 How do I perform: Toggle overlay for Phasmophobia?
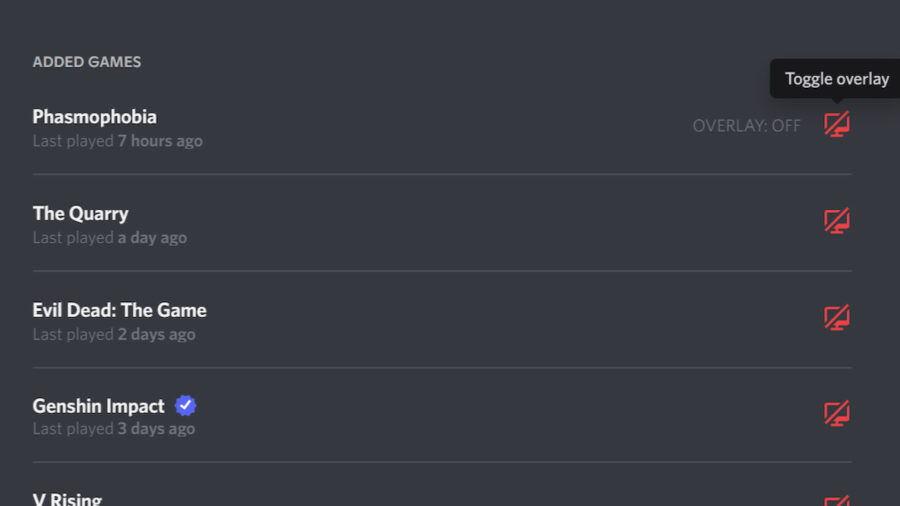tap(837, 124)
